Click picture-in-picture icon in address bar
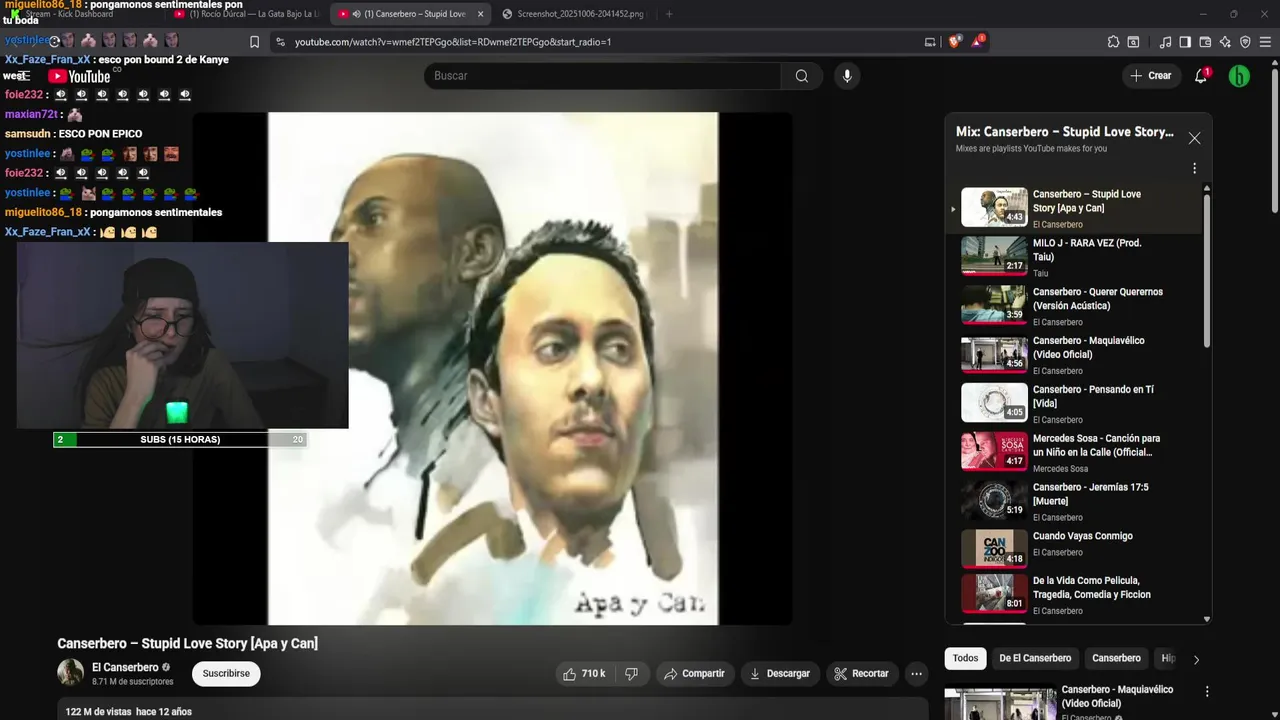 click(930, 42)
